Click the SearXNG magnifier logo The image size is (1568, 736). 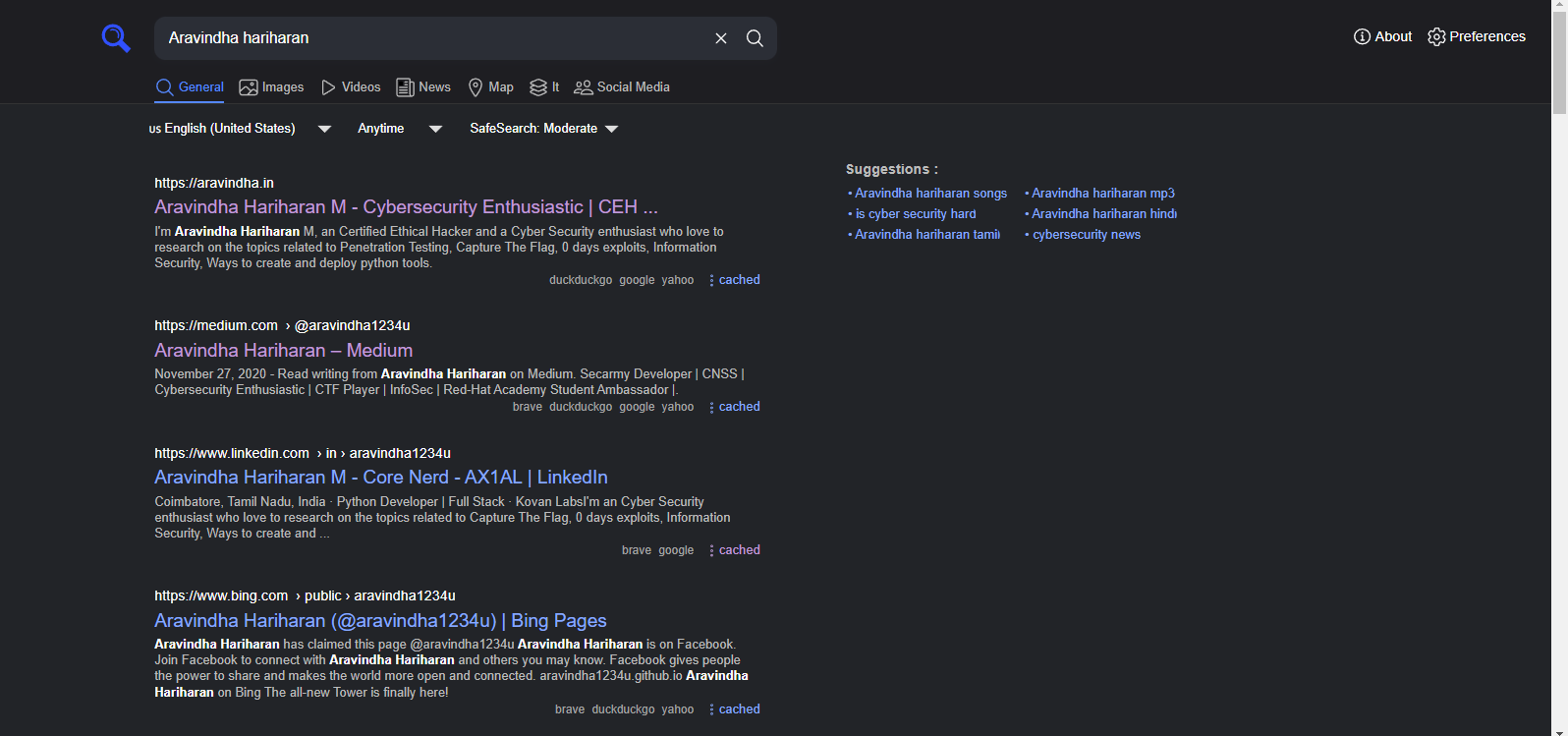coord(116,38)
